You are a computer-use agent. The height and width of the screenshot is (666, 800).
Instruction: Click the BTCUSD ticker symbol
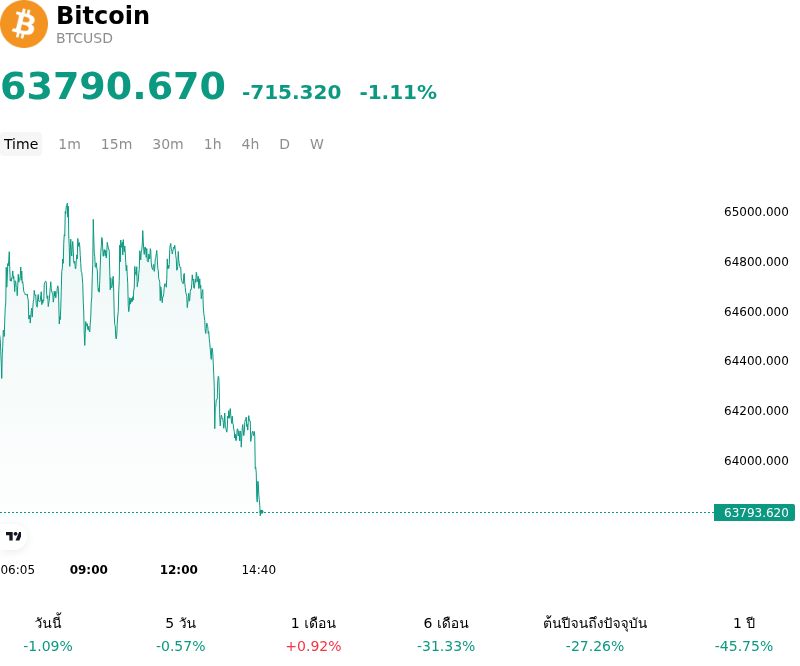pyautogui.click(x=84, y=38)
